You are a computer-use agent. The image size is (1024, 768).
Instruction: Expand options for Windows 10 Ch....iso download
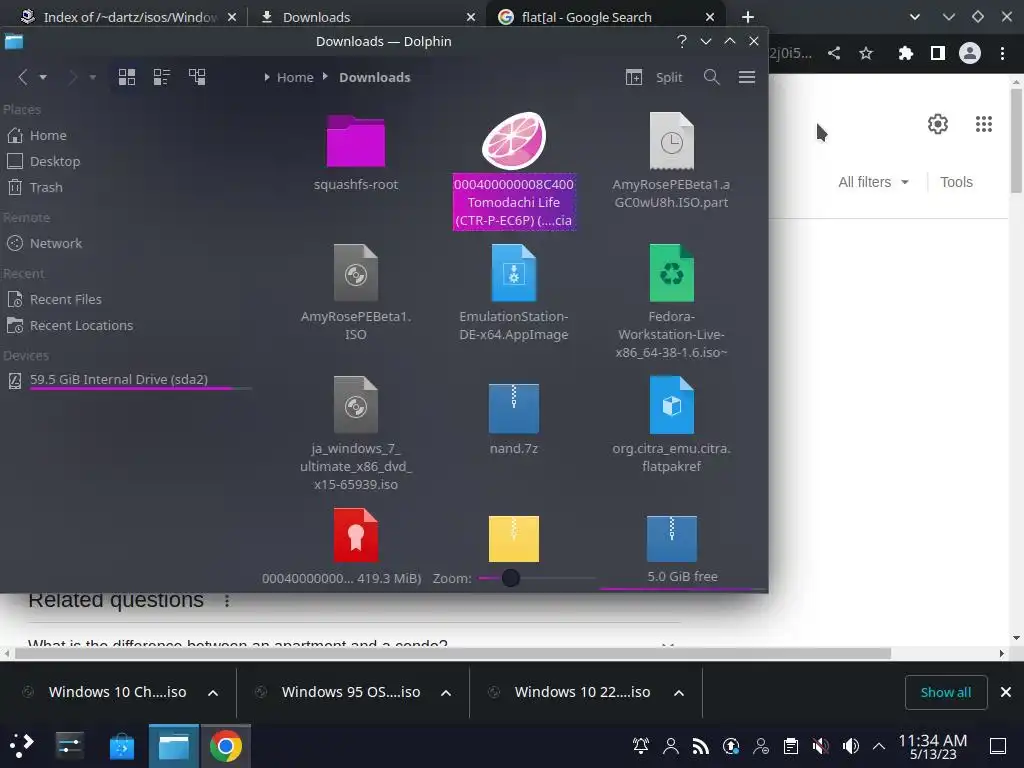[x=213, y=693]
